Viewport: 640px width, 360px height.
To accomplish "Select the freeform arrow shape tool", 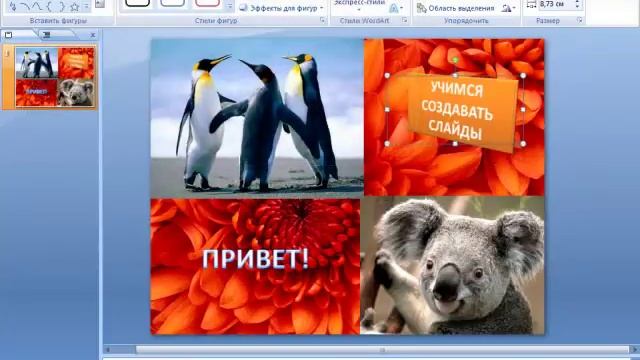I will coord(13,6).
